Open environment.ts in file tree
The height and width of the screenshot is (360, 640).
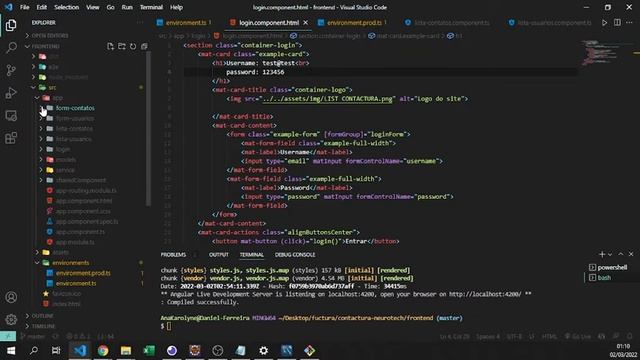76,283
